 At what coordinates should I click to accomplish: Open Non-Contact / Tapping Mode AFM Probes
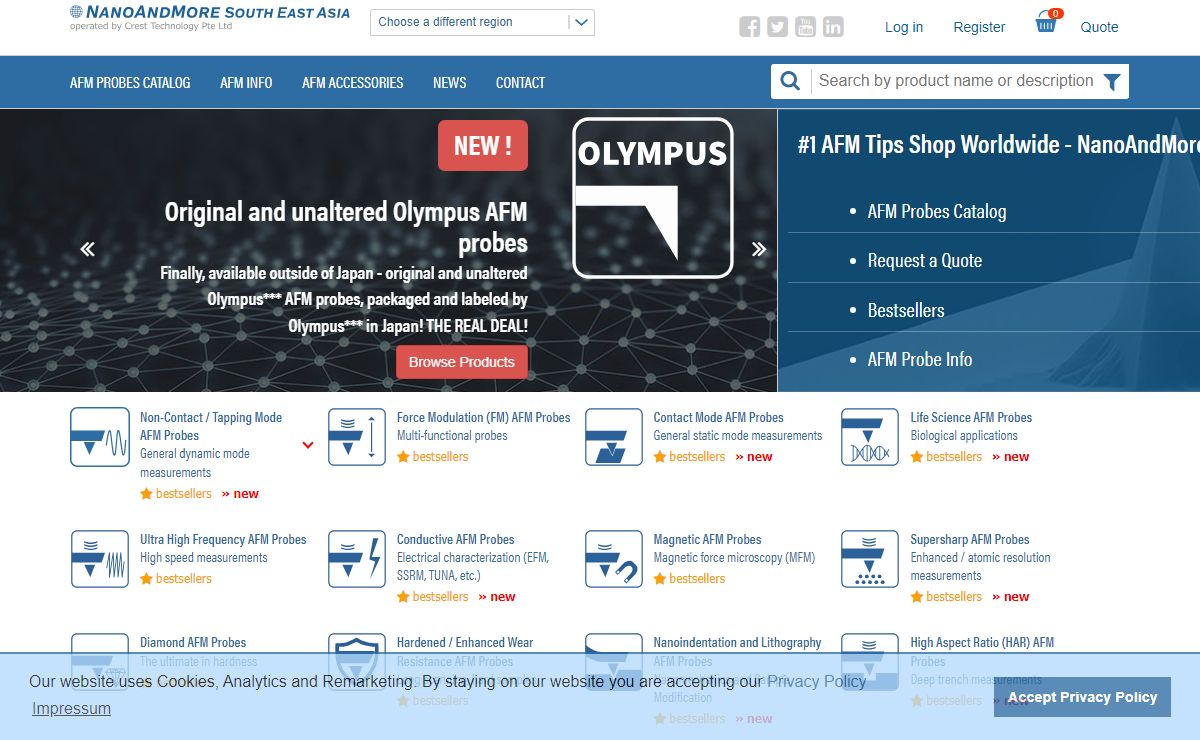(x=211, y=426)
